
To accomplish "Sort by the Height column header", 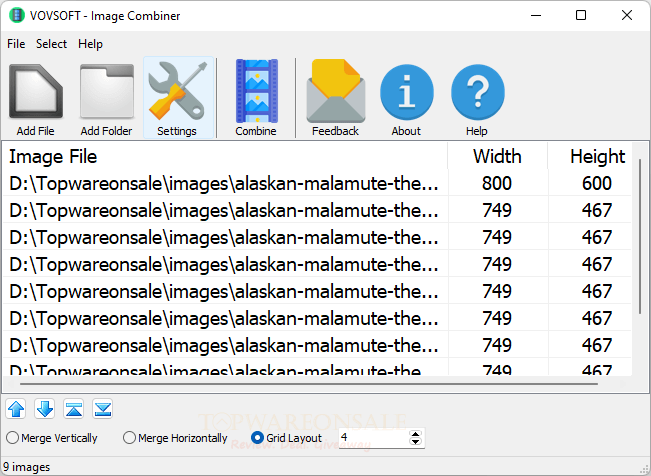I will (590, 156).
